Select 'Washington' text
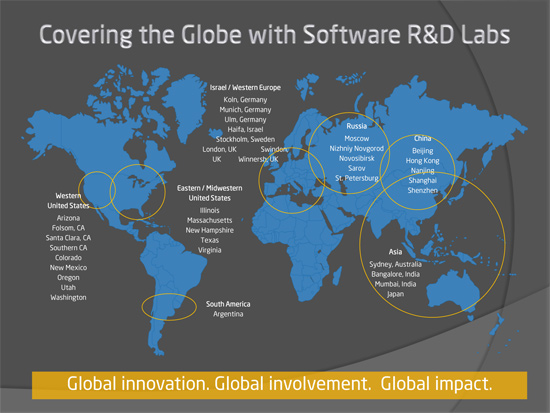Screen dimensions: 550x413 tap(68, 298)
